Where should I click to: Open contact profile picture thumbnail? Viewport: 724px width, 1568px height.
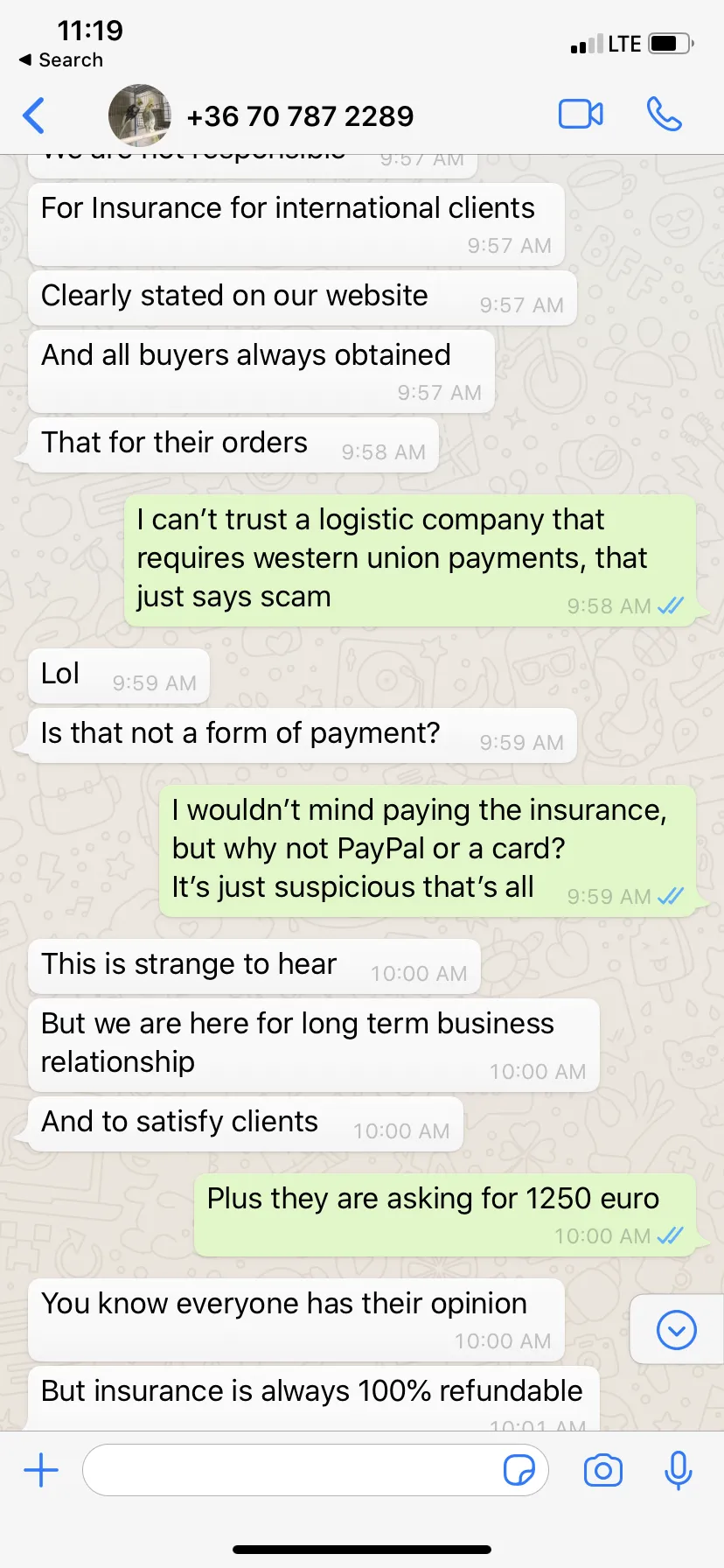(x=139, y=115)
